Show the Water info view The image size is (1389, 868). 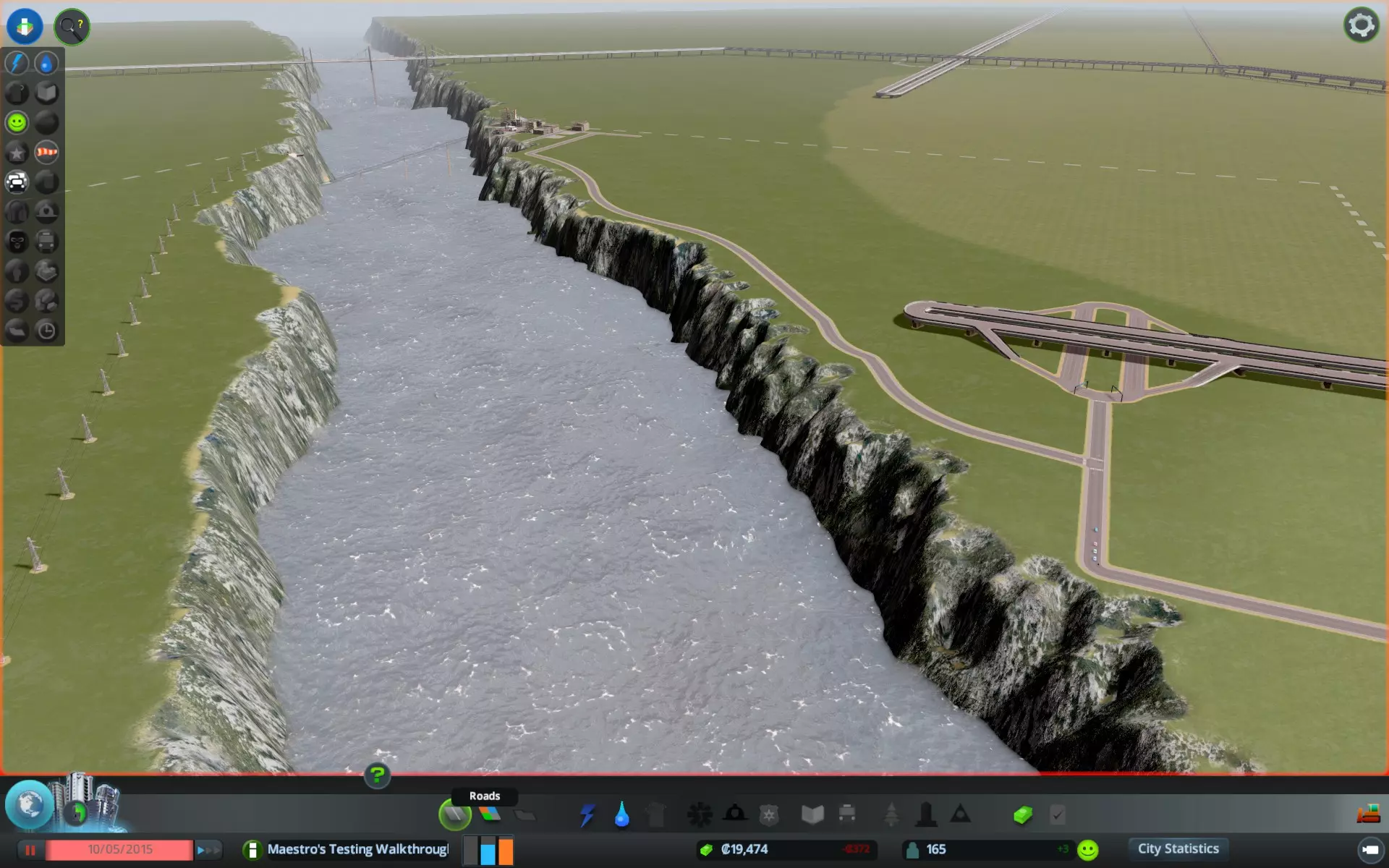tap(46, 64)
